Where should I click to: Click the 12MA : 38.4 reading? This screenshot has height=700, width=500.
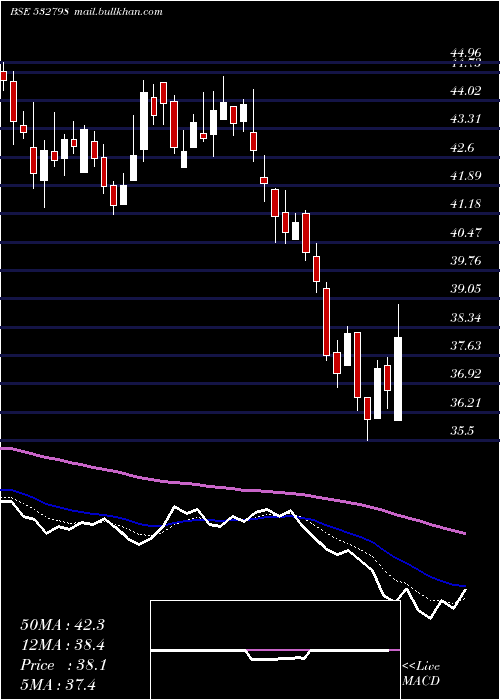[x=62, y=645]
